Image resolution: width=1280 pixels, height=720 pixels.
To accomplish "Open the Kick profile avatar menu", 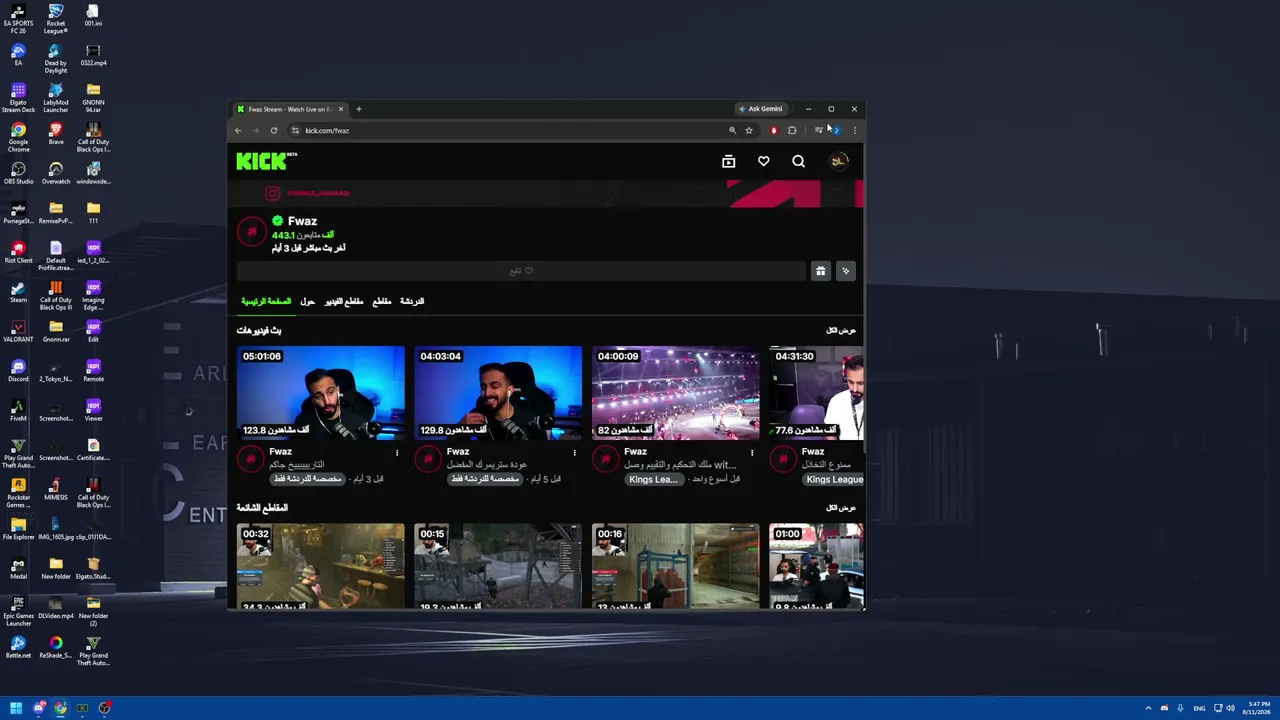I will (839, 161).
